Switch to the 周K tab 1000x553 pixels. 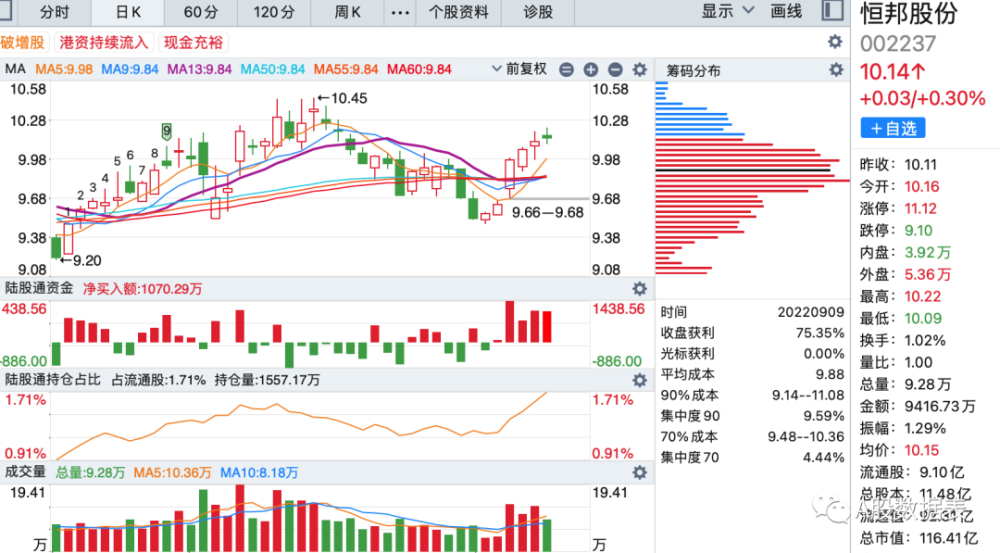click(348, 12)
